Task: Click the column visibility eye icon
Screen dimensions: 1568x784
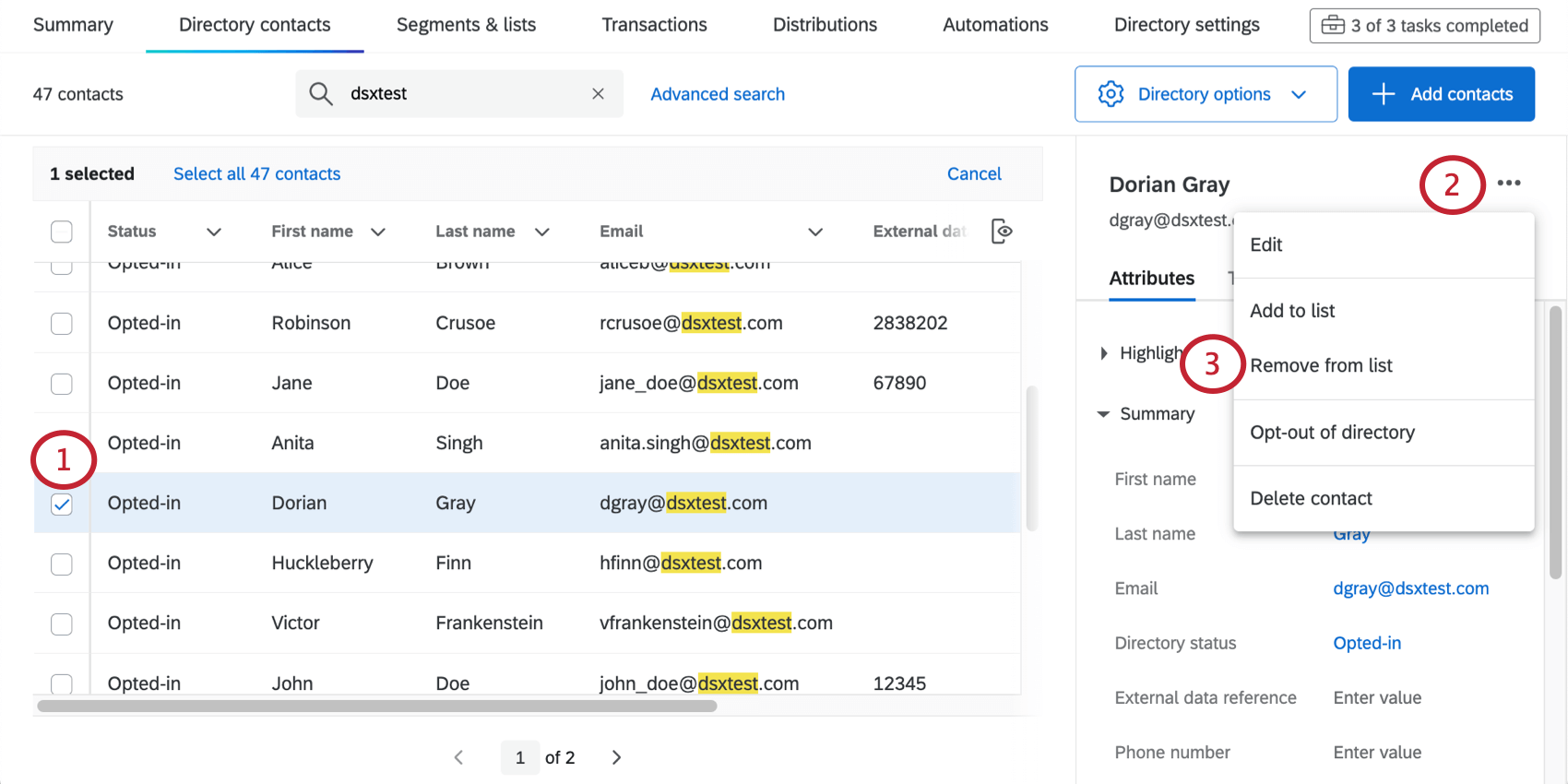Action: point(1002,232)
